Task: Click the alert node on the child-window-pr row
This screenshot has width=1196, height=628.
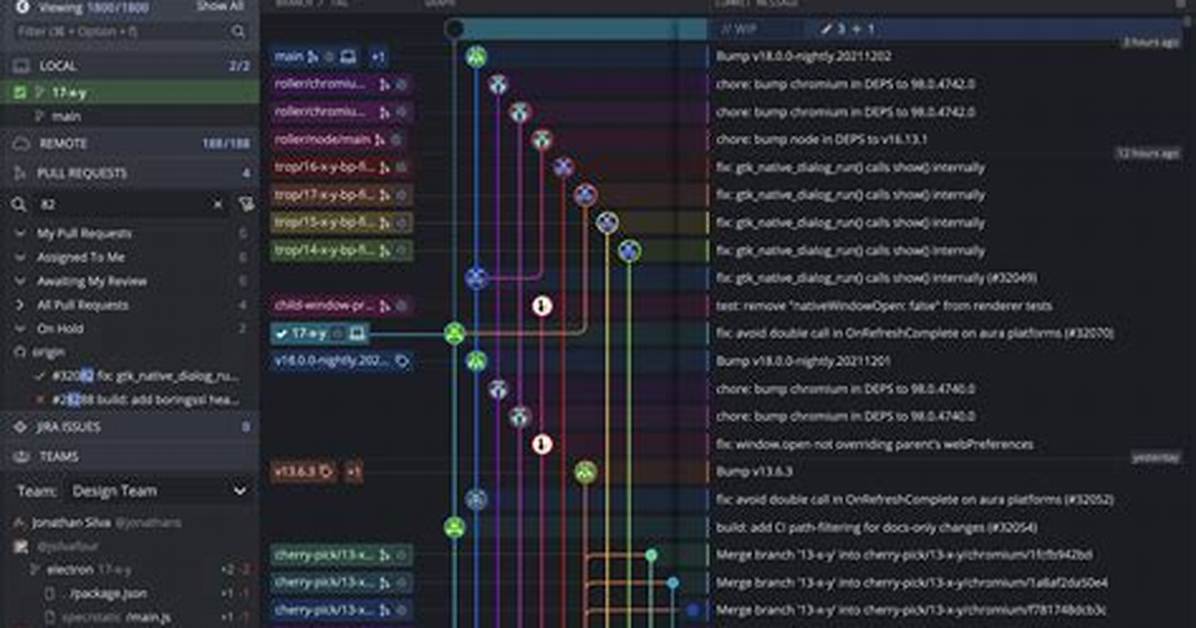Action: coord(542,306)
